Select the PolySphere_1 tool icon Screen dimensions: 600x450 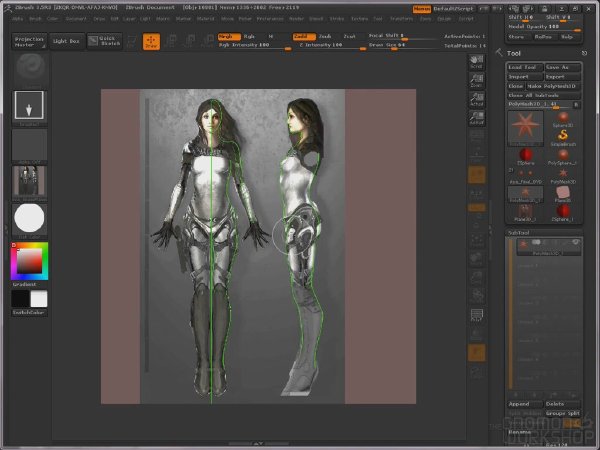point(562,157)
